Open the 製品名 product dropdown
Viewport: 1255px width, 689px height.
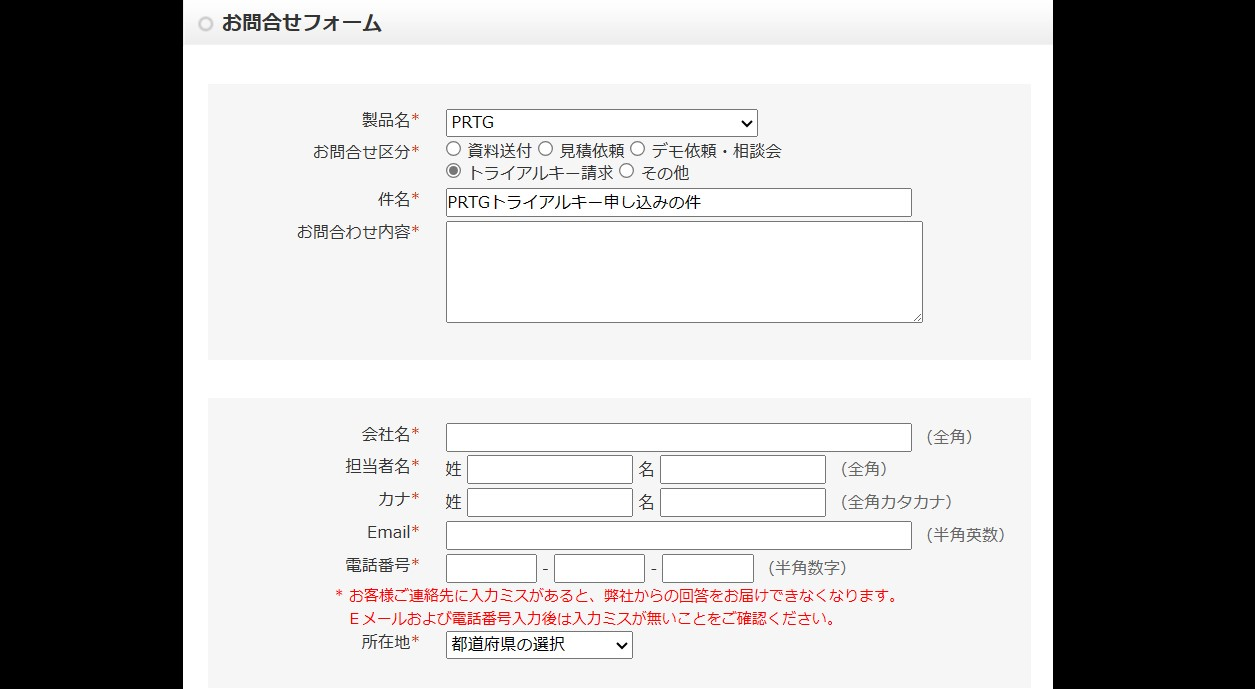[602, 123]
